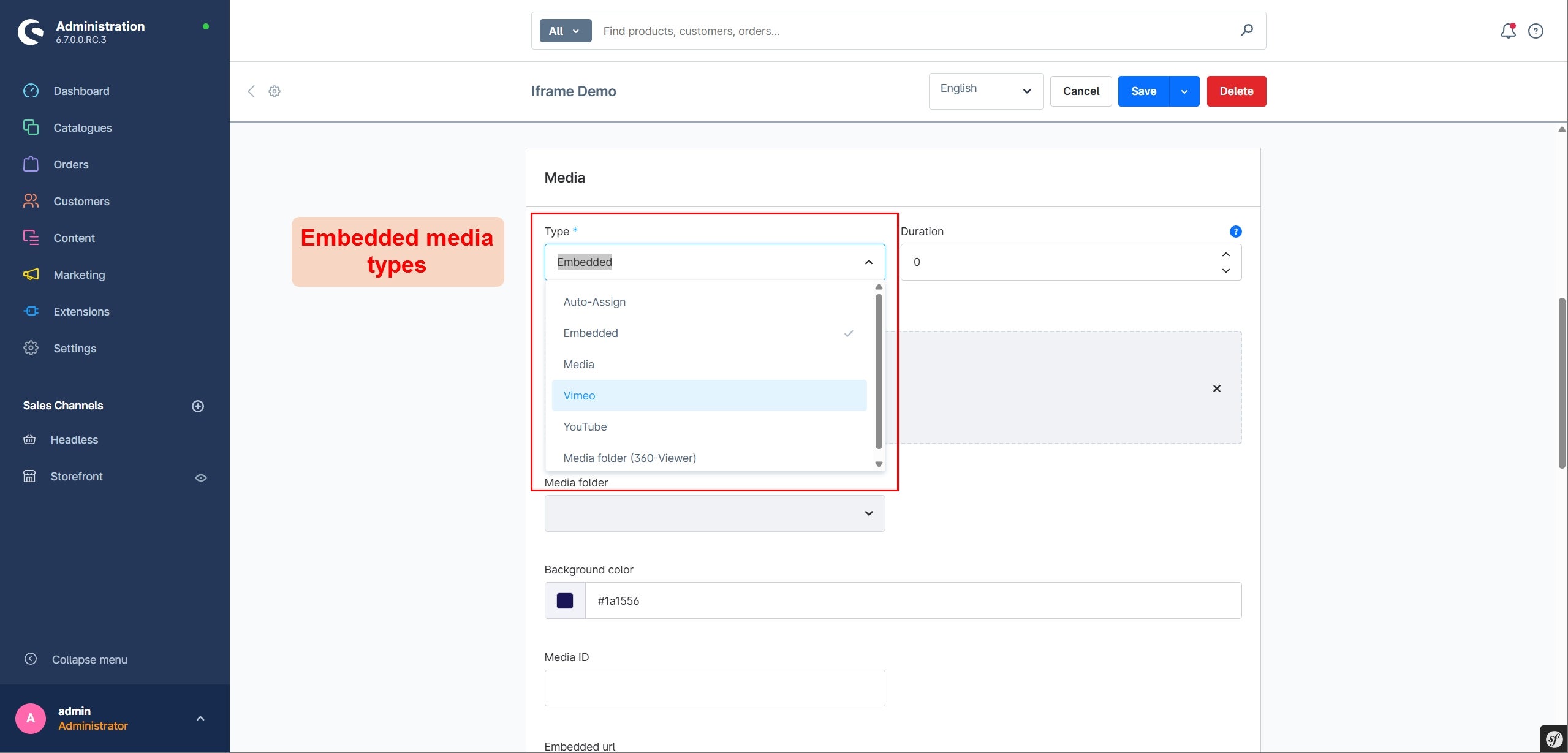Click the Storefront shop icon
This screenshot has height=753, width=1568.
click(x=29, y=476)
